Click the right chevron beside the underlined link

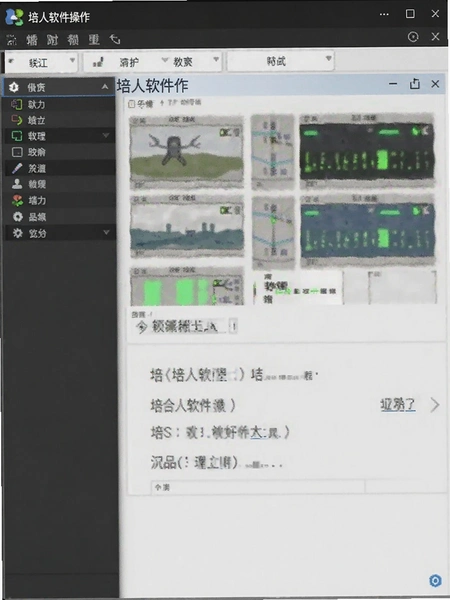click(434, 404)
